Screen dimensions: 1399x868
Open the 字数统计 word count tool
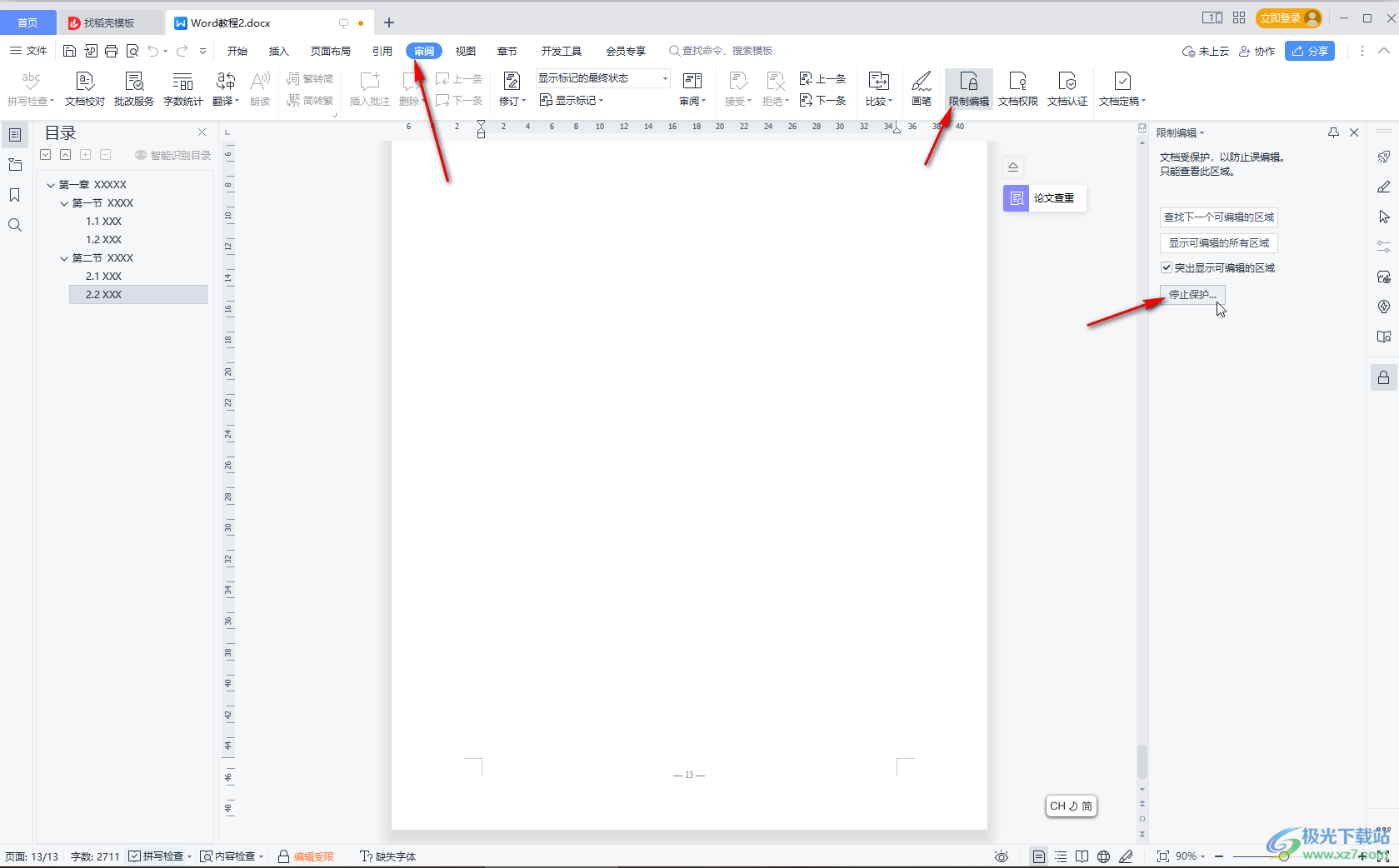(x=182, y=88)
